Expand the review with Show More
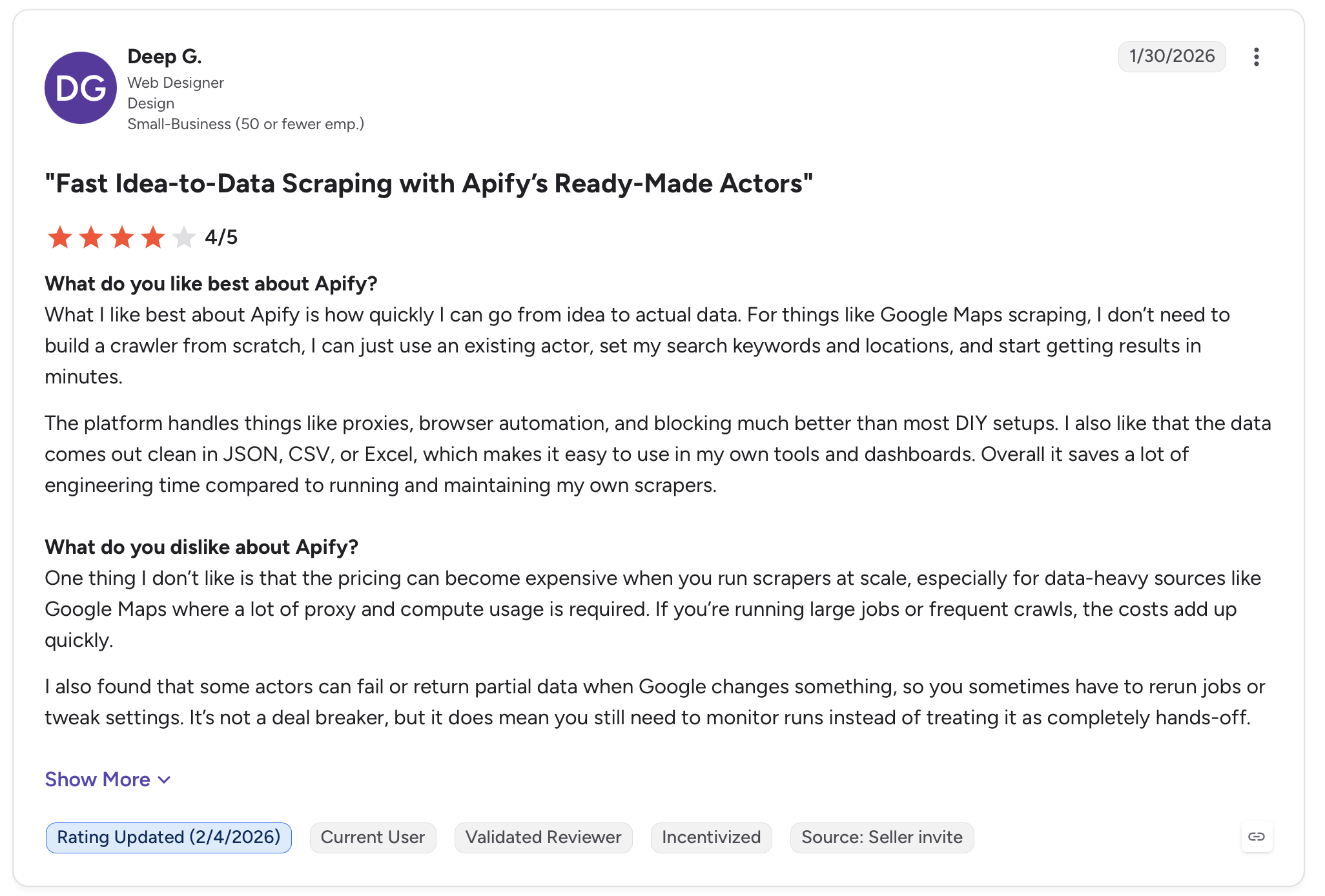 [x=108, y=780]
